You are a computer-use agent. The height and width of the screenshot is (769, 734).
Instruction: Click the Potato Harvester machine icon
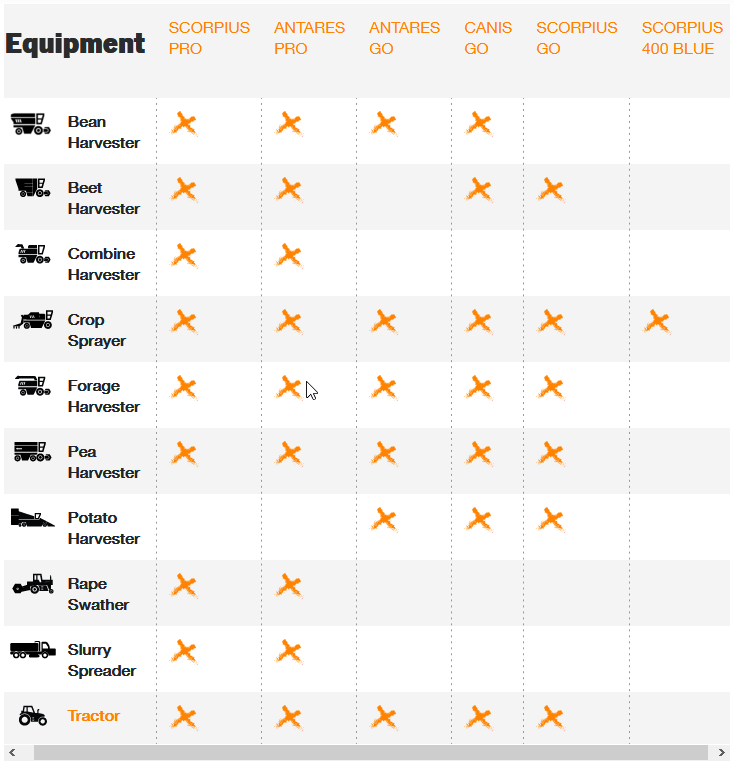32,518
